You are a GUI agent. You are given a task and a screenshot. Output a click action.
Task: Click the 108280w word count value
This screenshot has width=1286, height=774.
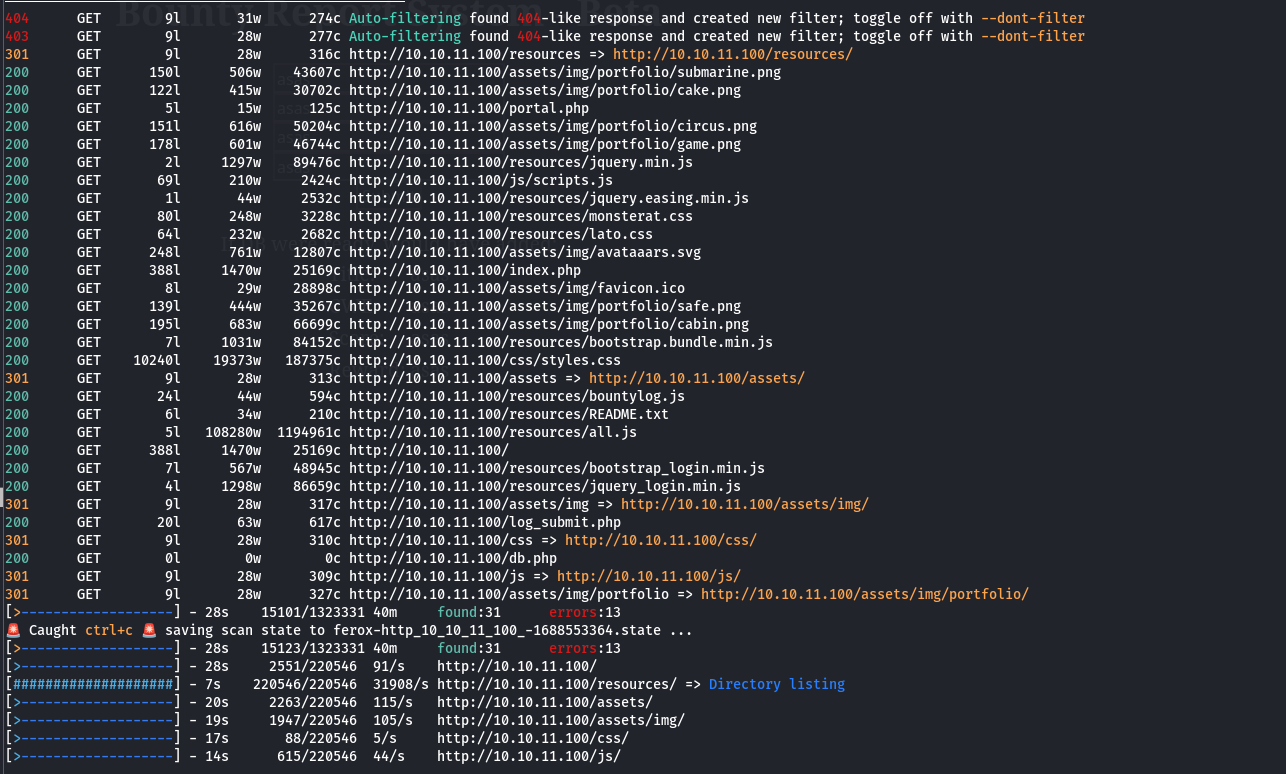pos(233,432)
